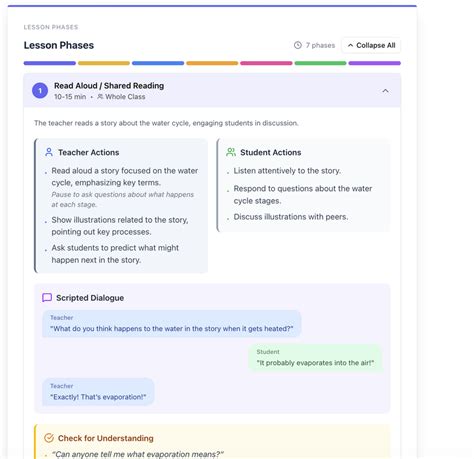The image size is (474, 459).
Task: Click the phase number 1 circle badge
Action: click(x=40, y=91)
